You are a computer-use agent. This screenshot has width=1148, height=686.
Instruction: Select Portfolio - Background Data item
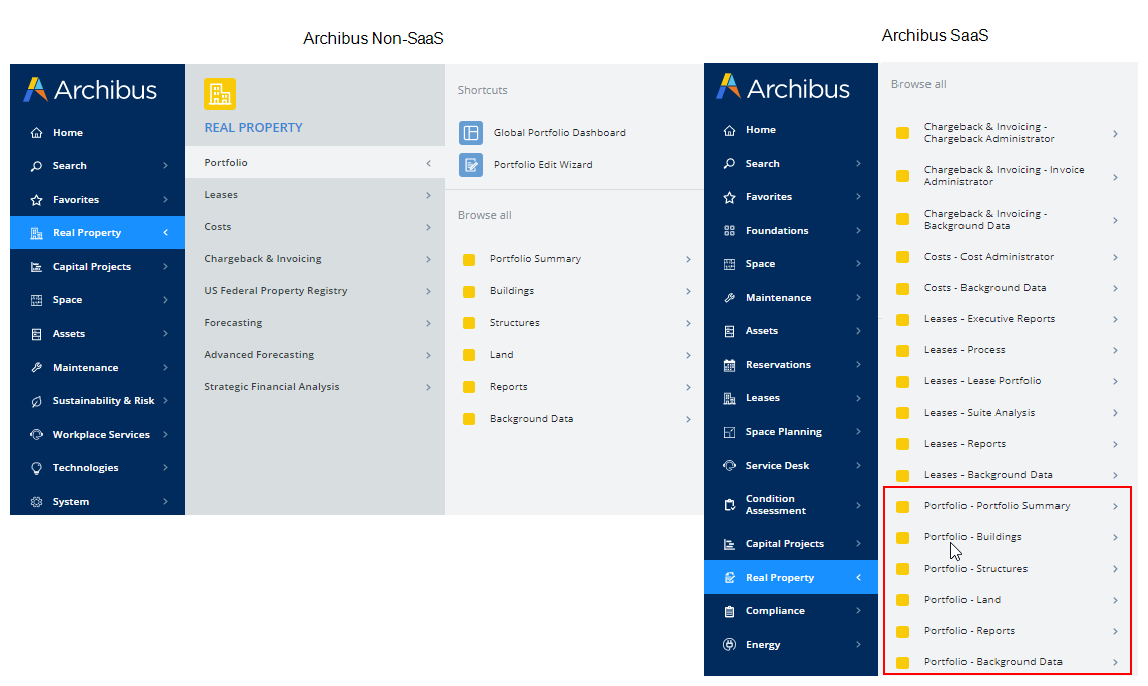pos(992,662)
